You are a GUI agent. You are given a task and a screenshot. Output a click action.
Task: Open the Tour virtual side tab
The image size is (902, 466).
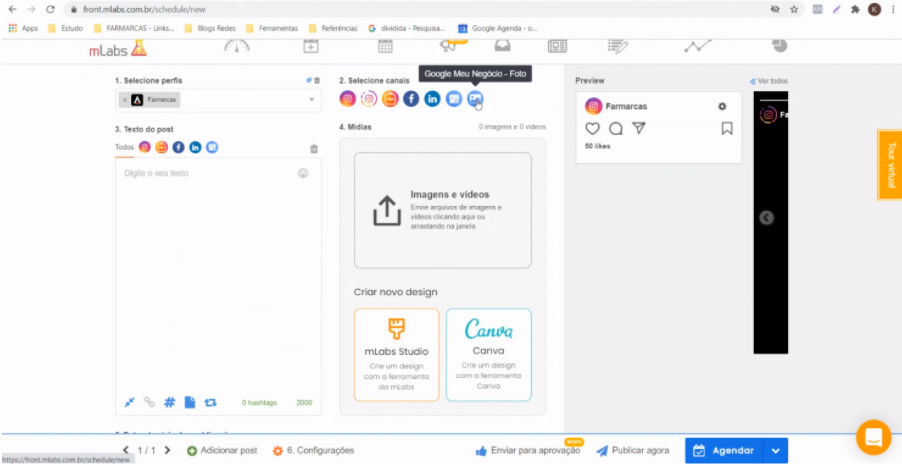(890, 164)
